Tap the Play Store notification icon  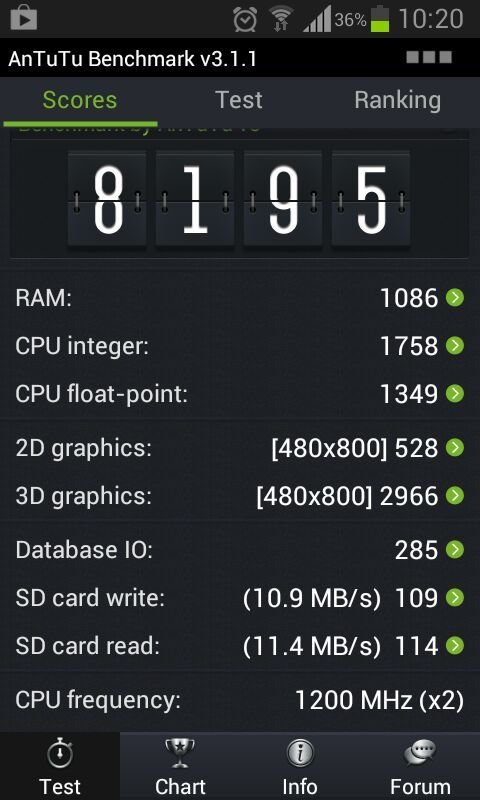tap(22, 19)
